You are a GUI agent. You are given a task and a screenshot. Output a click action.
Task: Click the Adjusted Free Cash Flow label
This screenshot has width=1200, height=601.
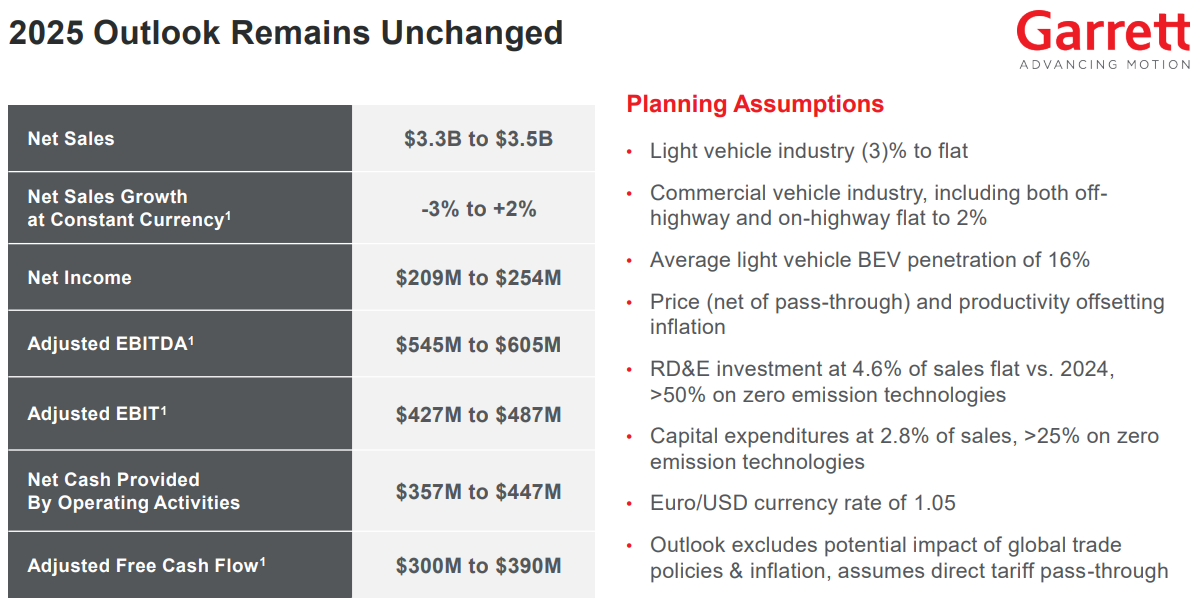click(x=146, y=565)
